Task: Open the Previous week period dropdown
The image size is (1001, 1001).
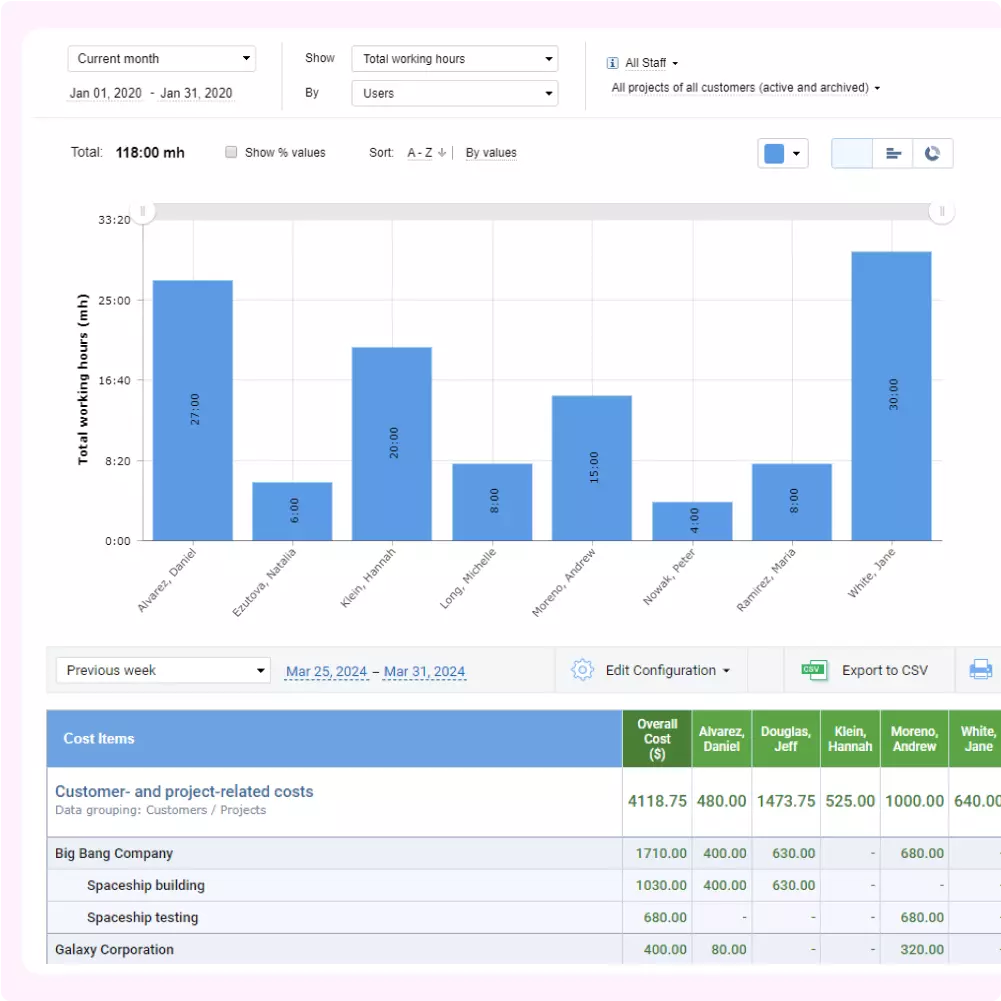Action: (x=163, y=670)
